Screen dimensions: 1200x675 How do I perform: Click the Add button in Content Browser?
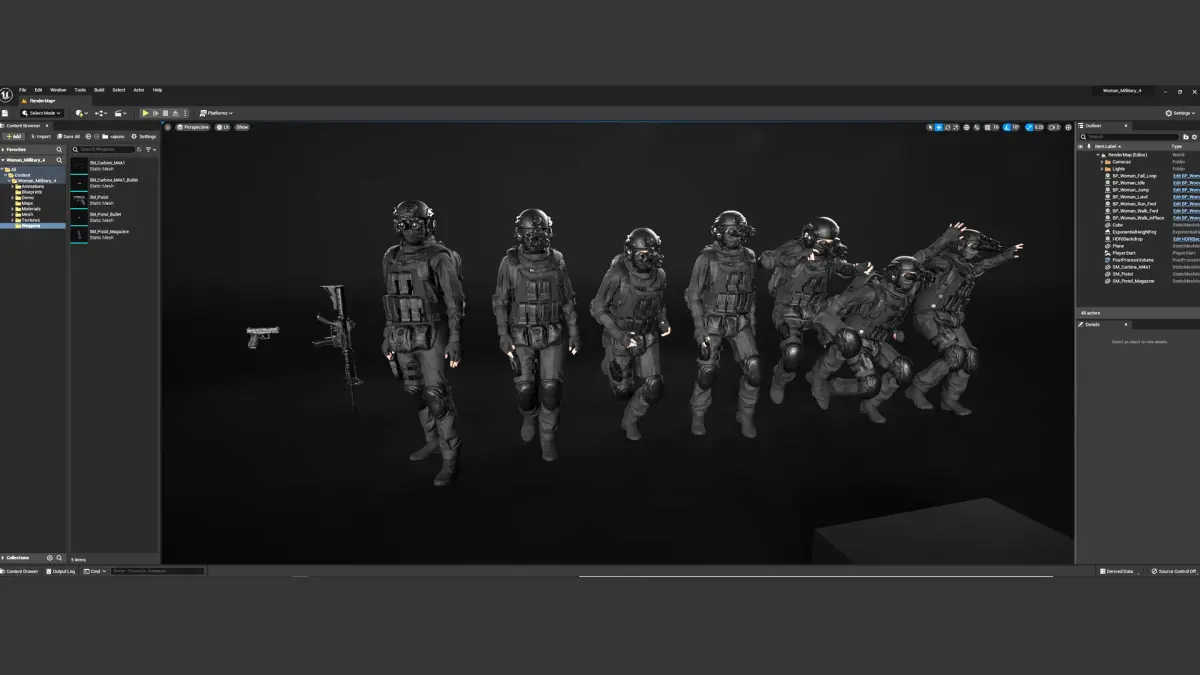point(13,136)
